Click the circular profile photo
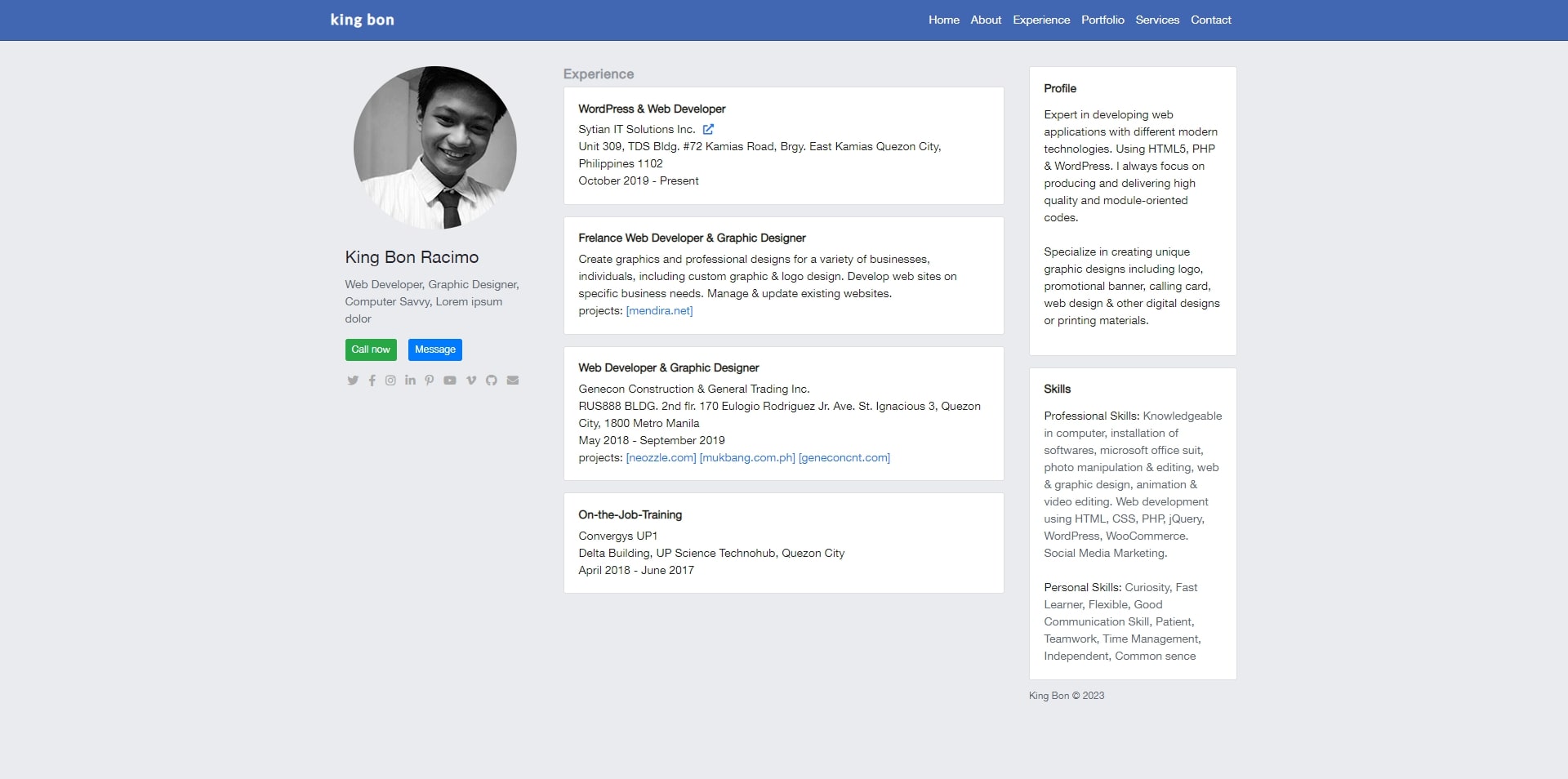 434,148
